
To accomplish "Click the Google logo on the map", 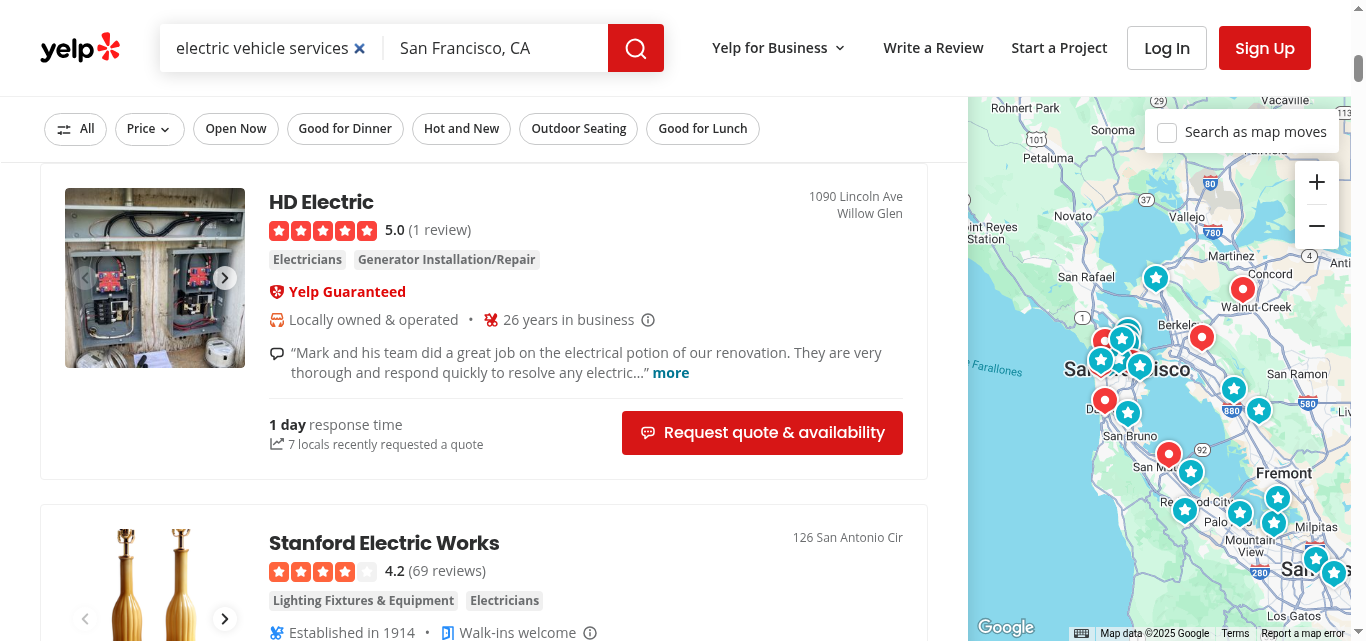I will [1006, 627].
